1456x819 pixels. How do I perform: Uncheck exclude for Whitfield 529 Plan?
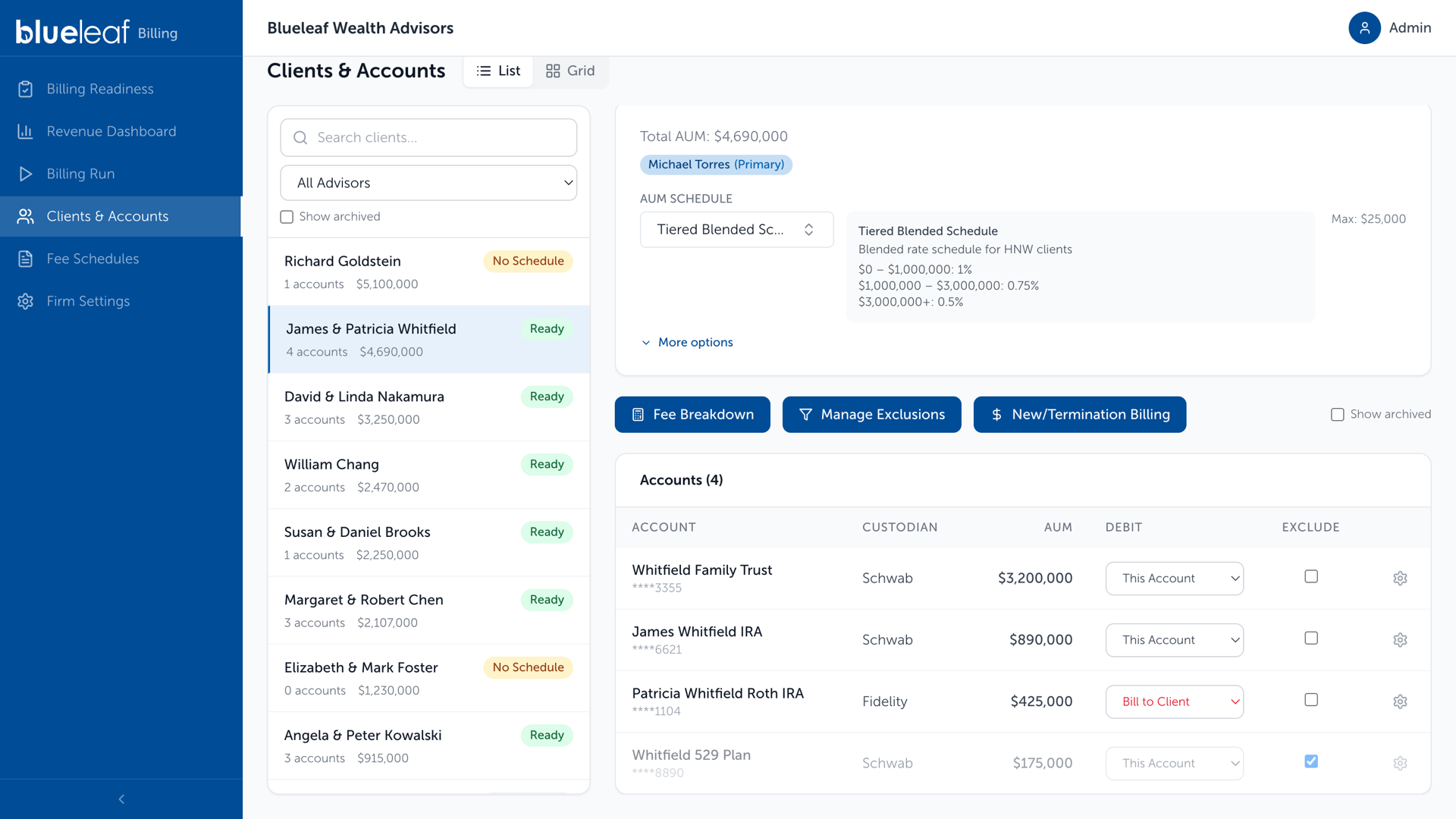tap(1311, 761)
